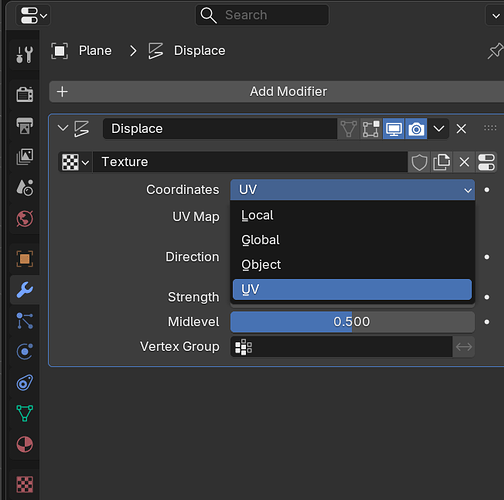
Task: Collapse the Displace modifier panel
Action: click(x=63, y=128)
